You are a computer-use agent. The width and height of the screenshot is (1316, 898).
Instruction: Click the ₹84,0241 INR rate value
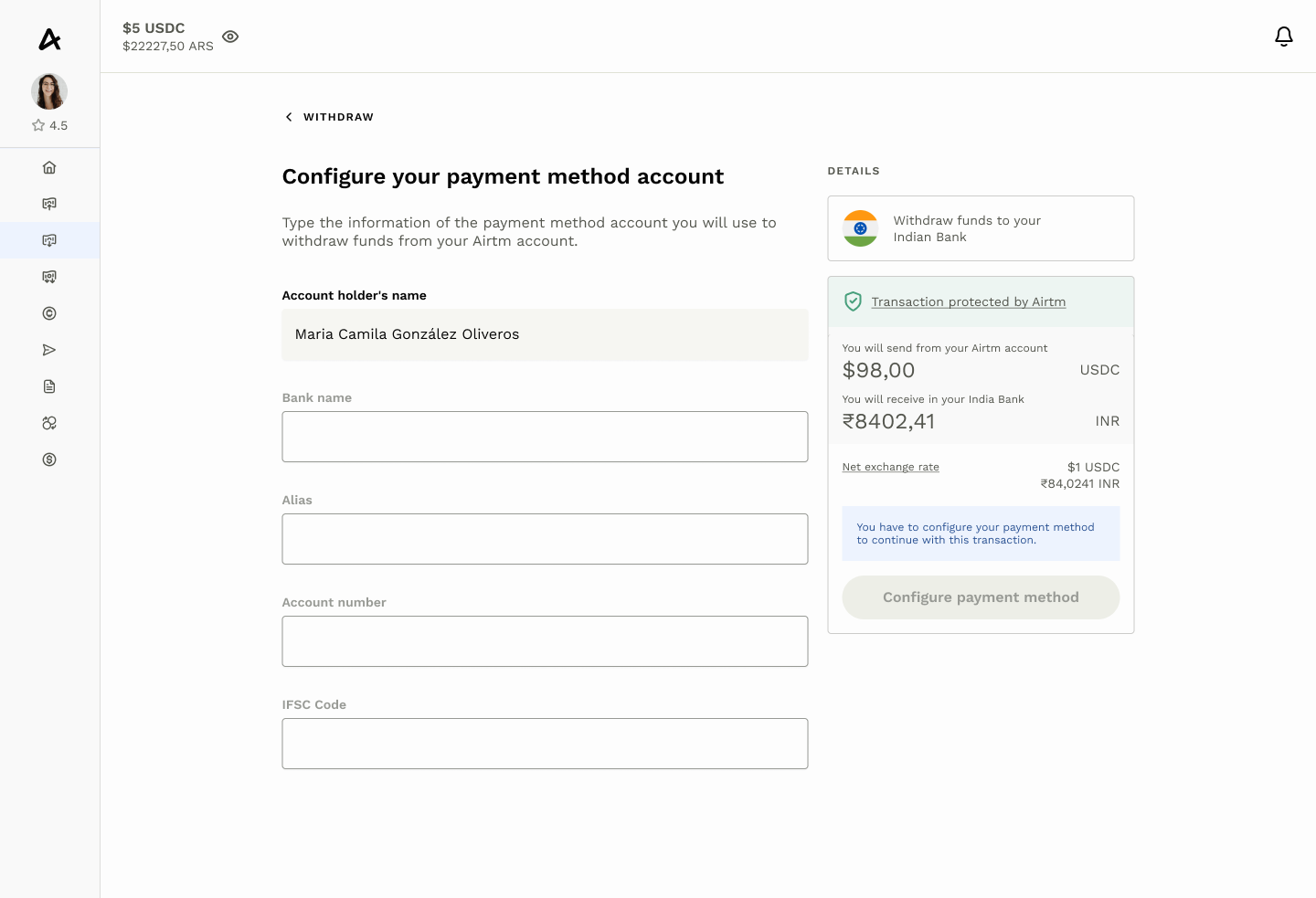point(1079,484)
